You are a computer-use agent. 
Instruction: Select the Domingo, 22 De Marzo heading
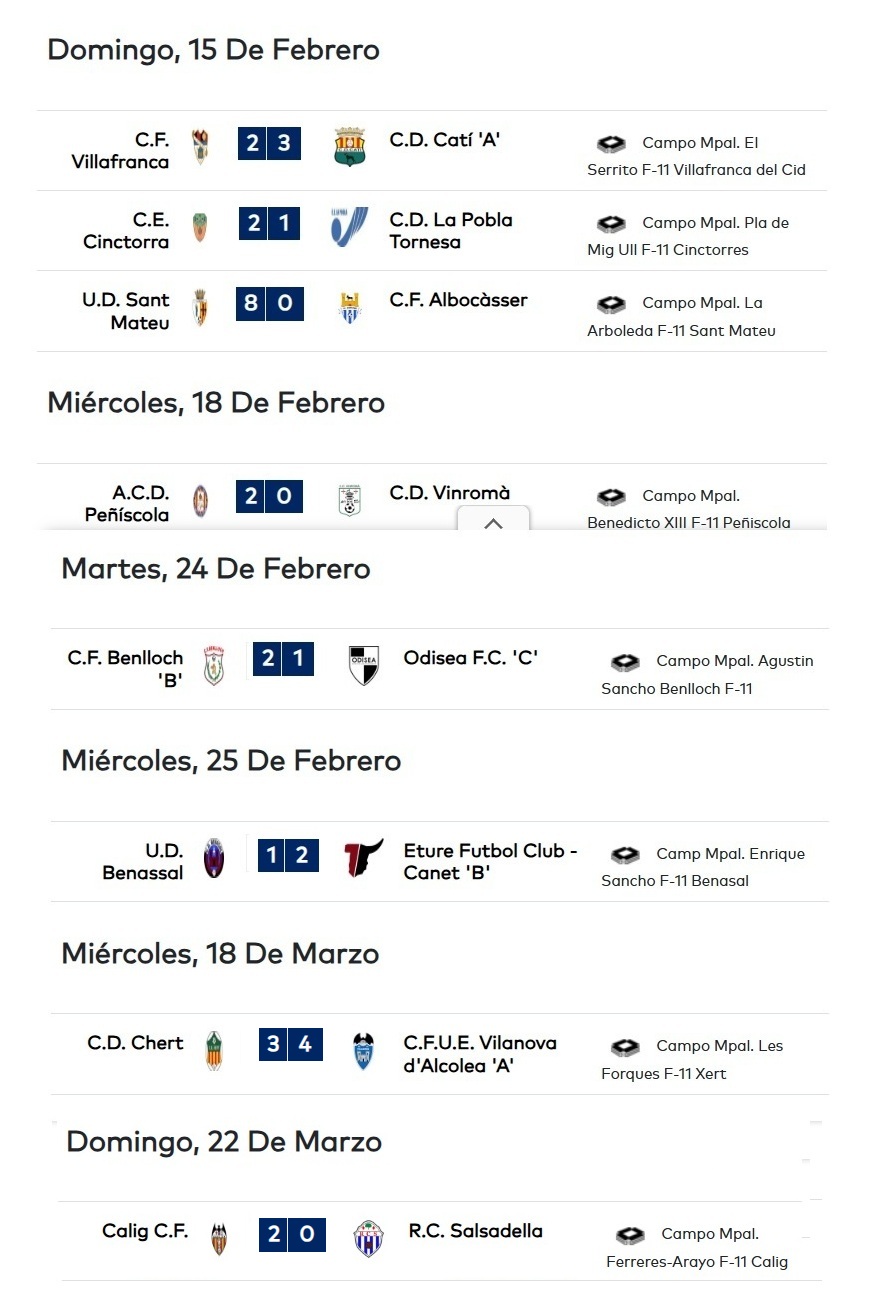[224, 1142]
